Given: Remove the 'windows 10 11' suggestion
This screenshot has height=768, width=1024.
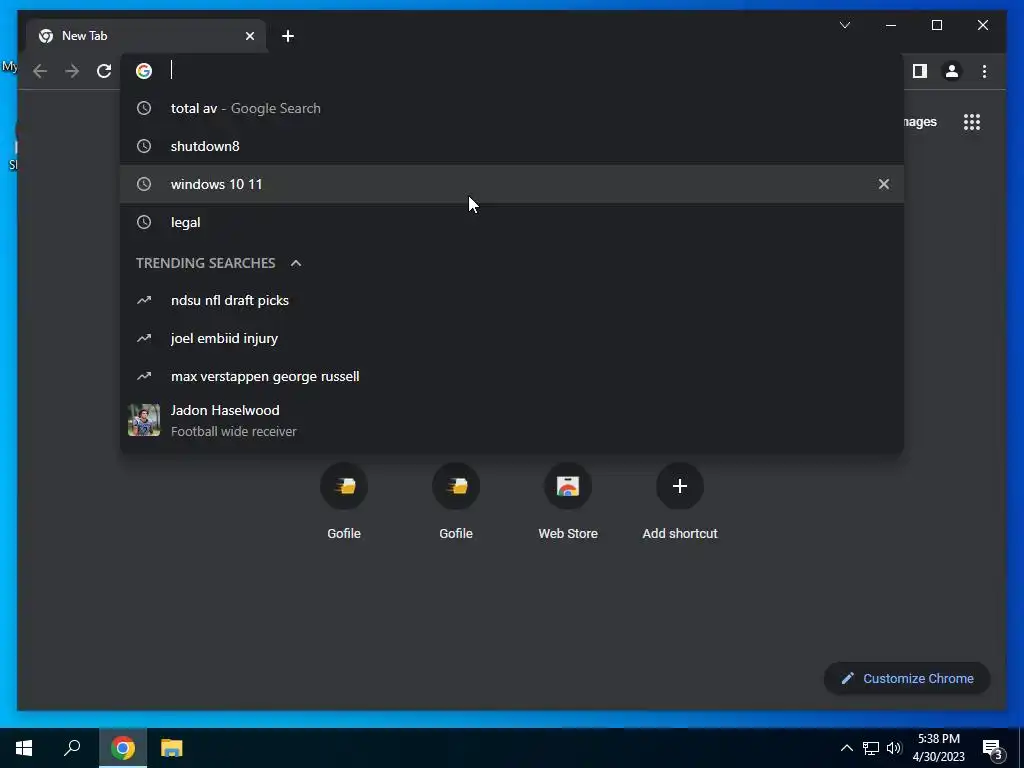Looking at the screenshot, I should pos(884,184).
